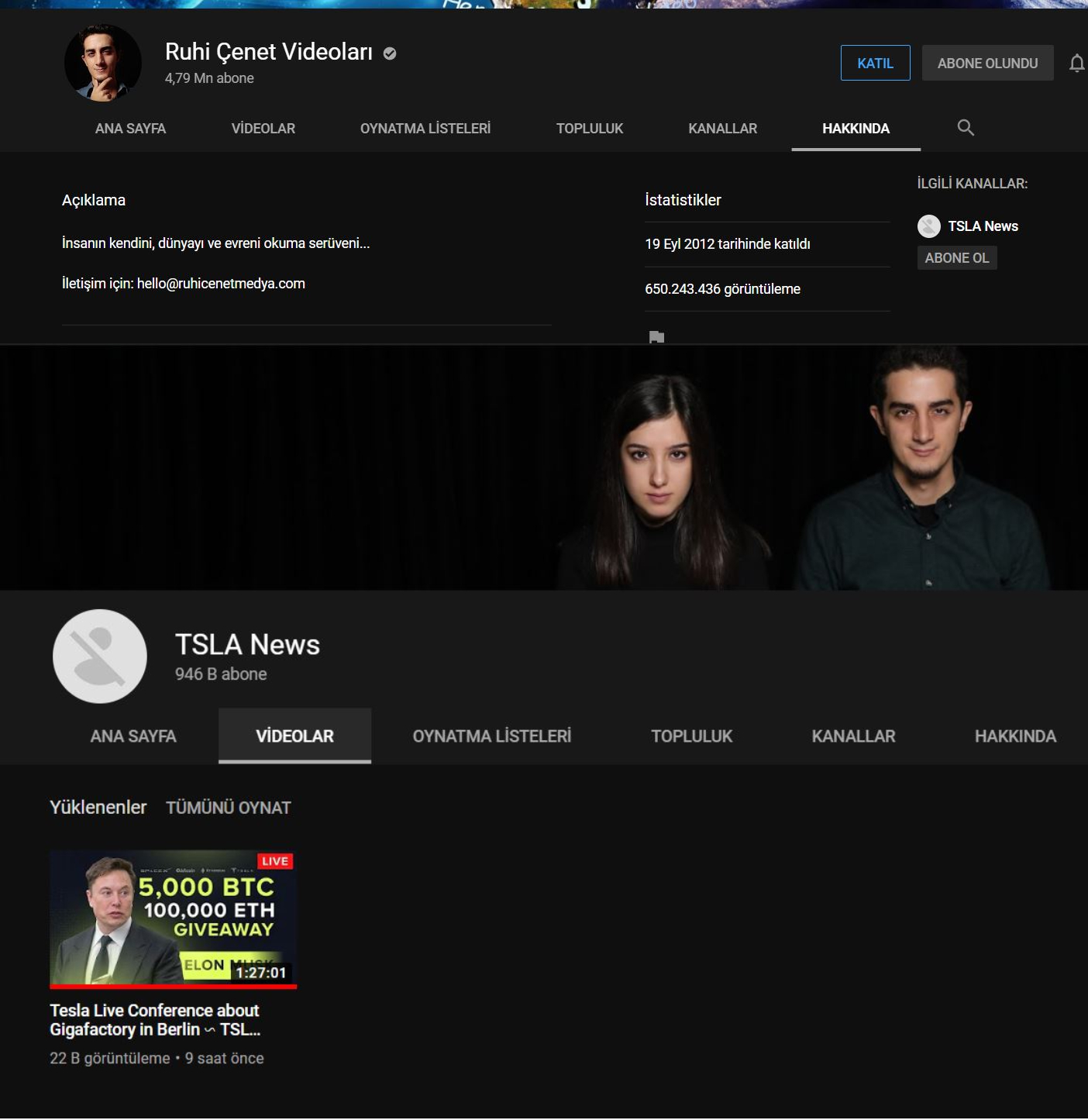Click the 1:27:01 duration label on thumbnail

click(x=261, y=973)
